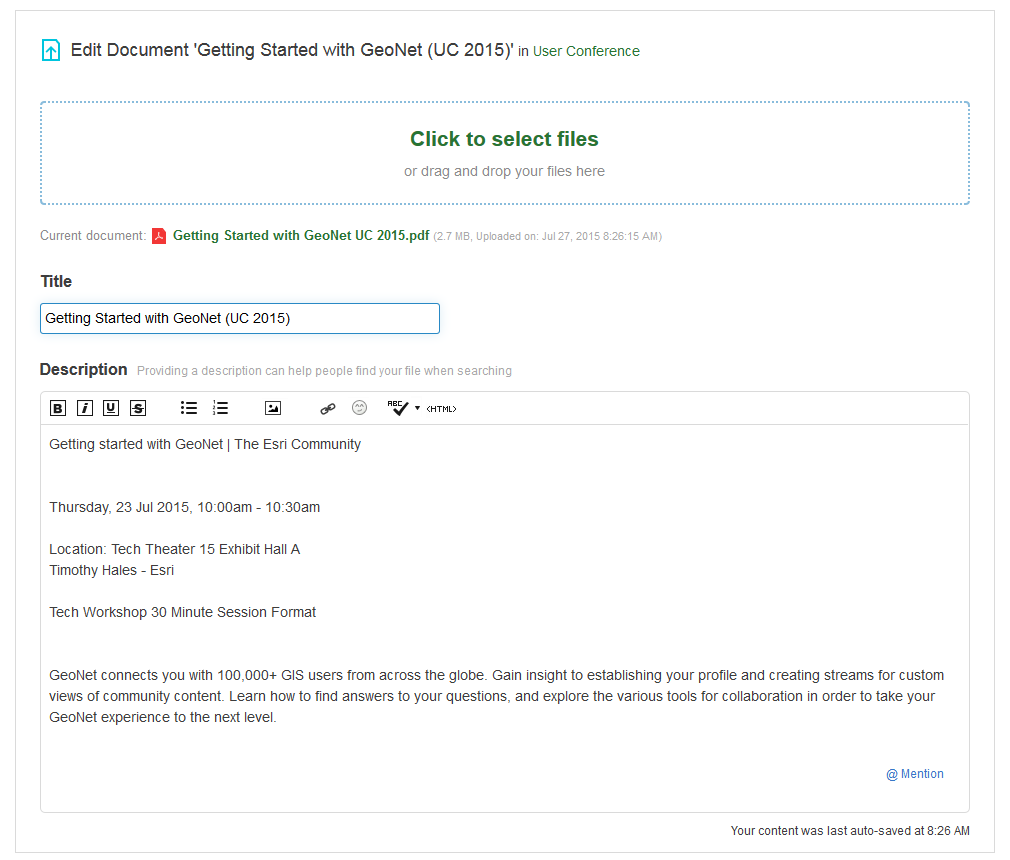
Task: Open the User Conference link
Action: [x=586, y=51]
